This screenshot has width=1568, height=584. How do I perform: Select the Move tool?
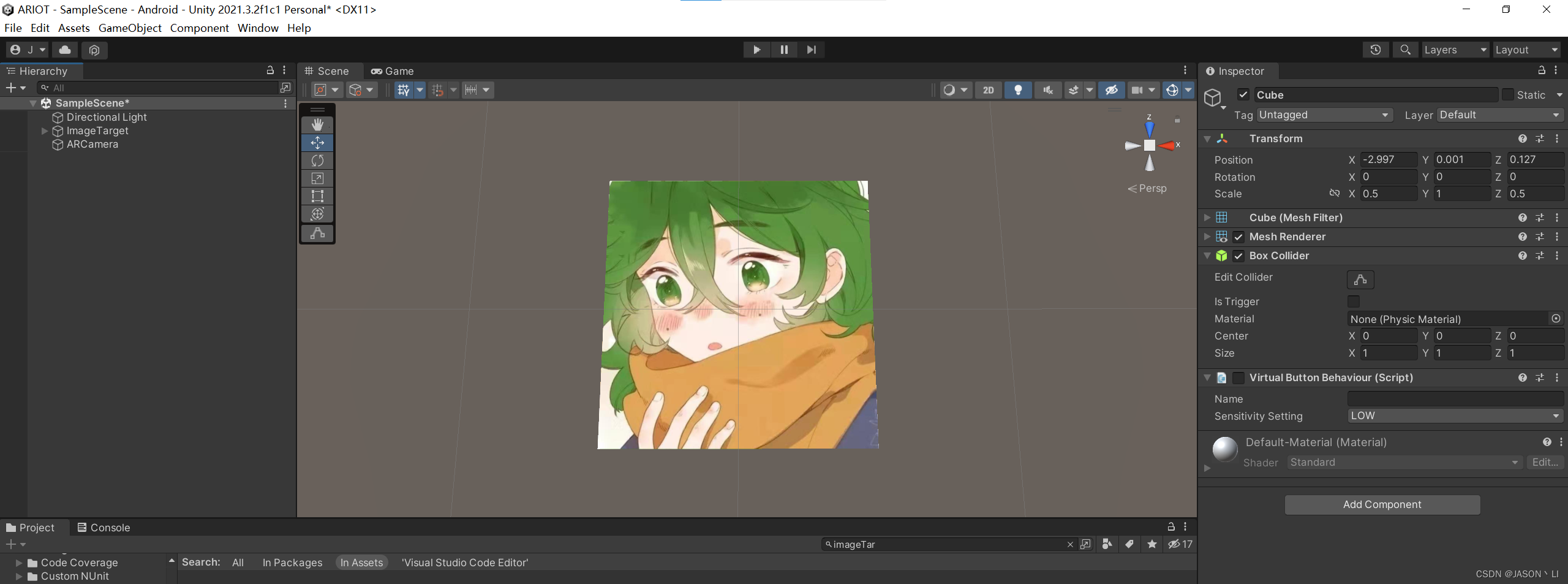(x=317, y=143)
